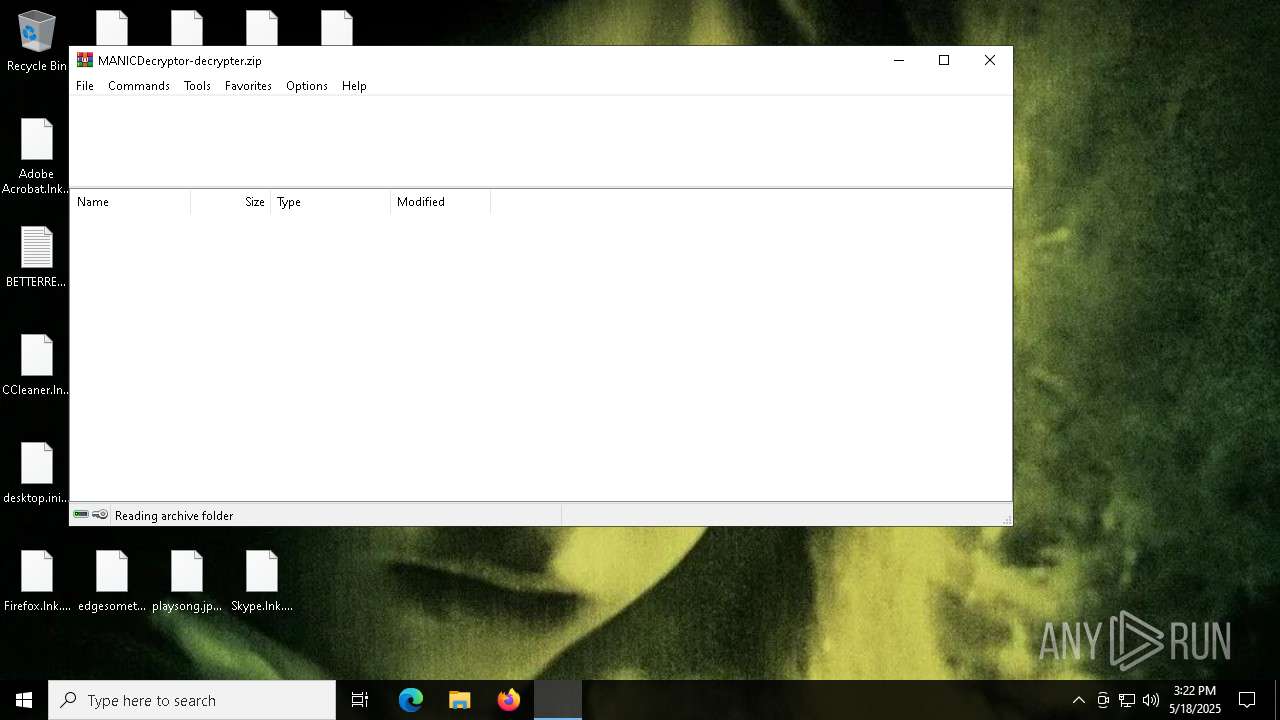Launch Microsoft Edge from taskbar

coord(411,700)
